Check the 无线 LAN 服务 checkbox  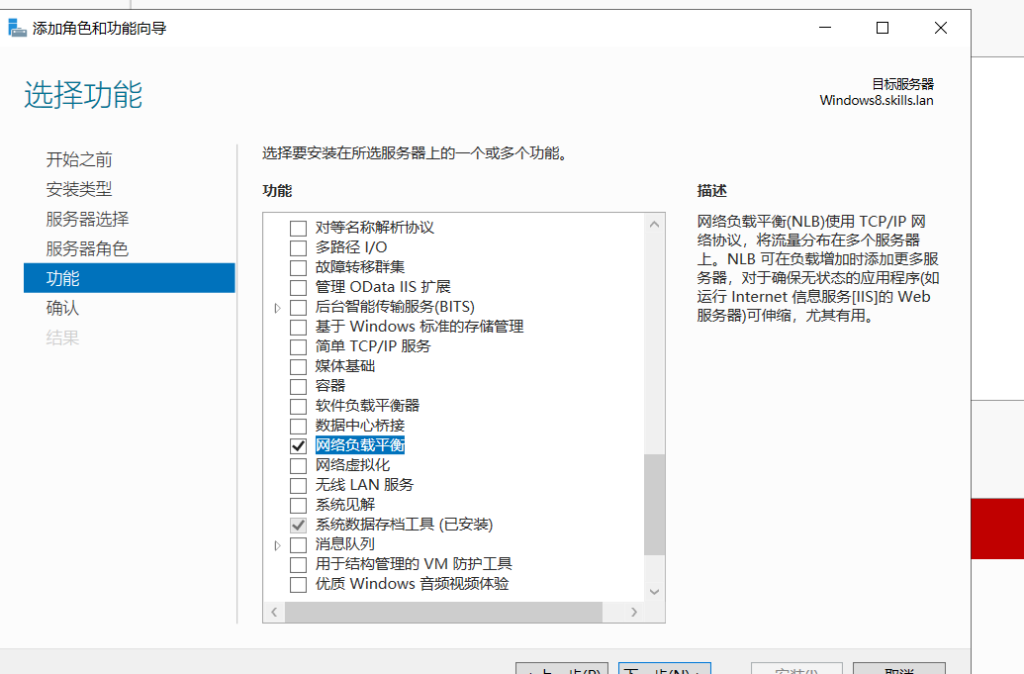[297, 485]
